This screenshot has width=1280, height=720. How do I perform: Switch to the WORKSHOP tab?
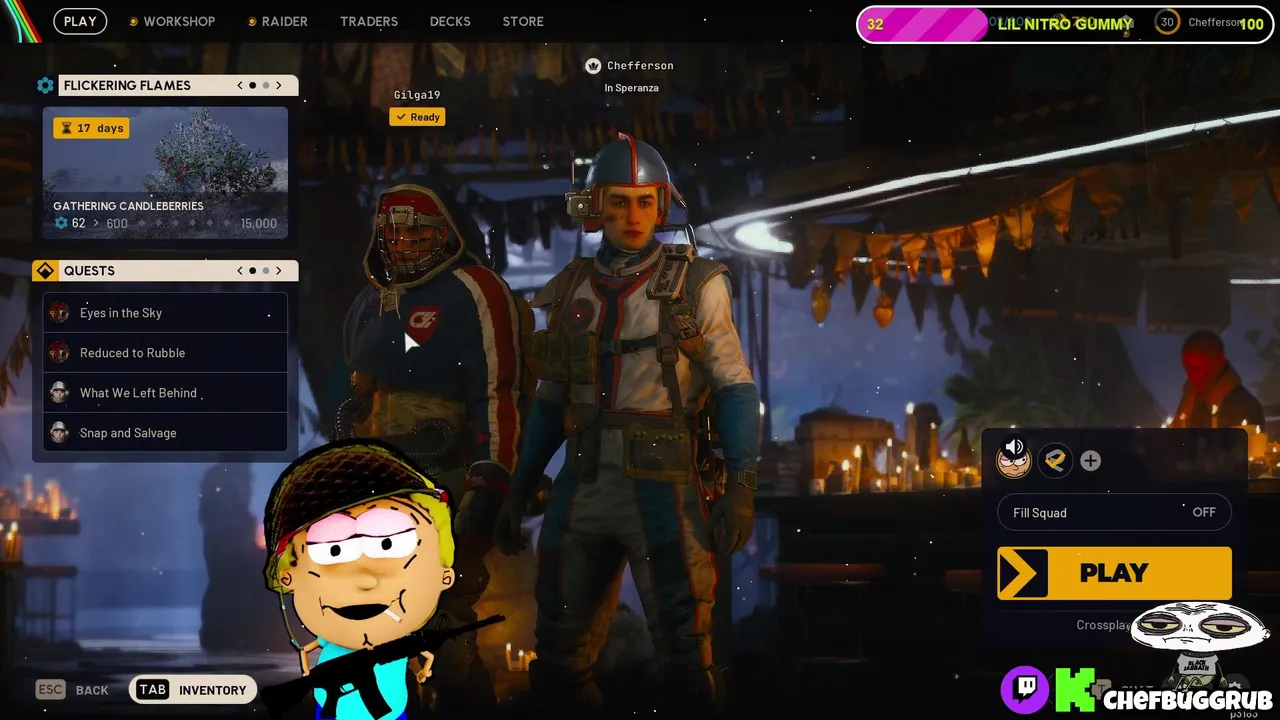(x=179, y=21)
